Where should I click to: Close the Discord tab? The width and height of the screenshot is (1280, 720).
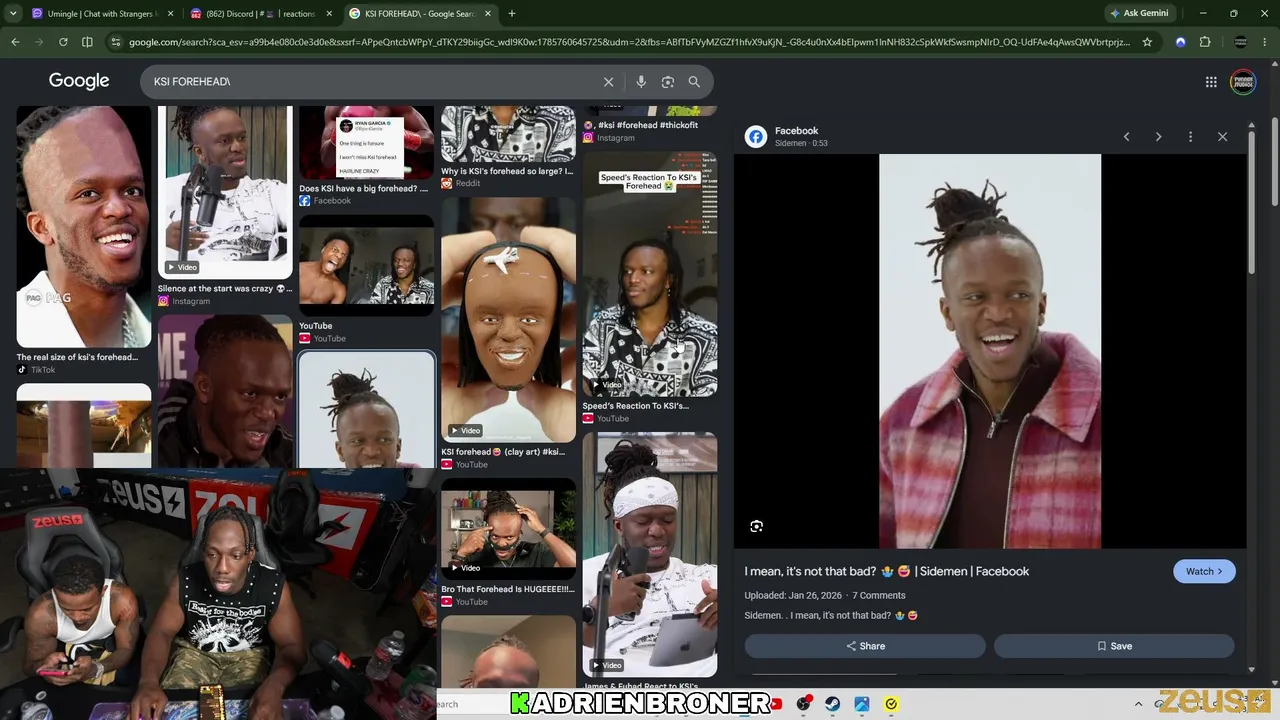(x=330, y=13)
